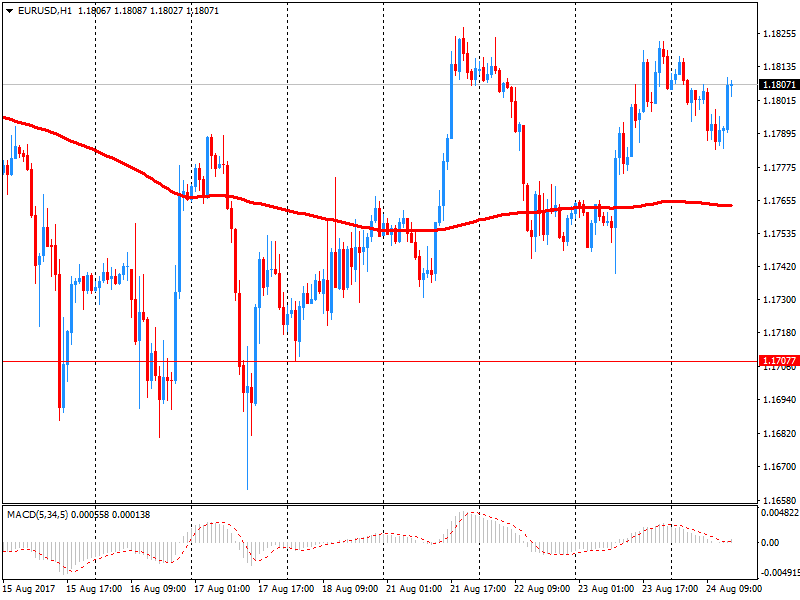800x600 pixels.
Task: Select the 15 Aug 17:00 time label
Action: pyautogui.click(x=94, y=589)
